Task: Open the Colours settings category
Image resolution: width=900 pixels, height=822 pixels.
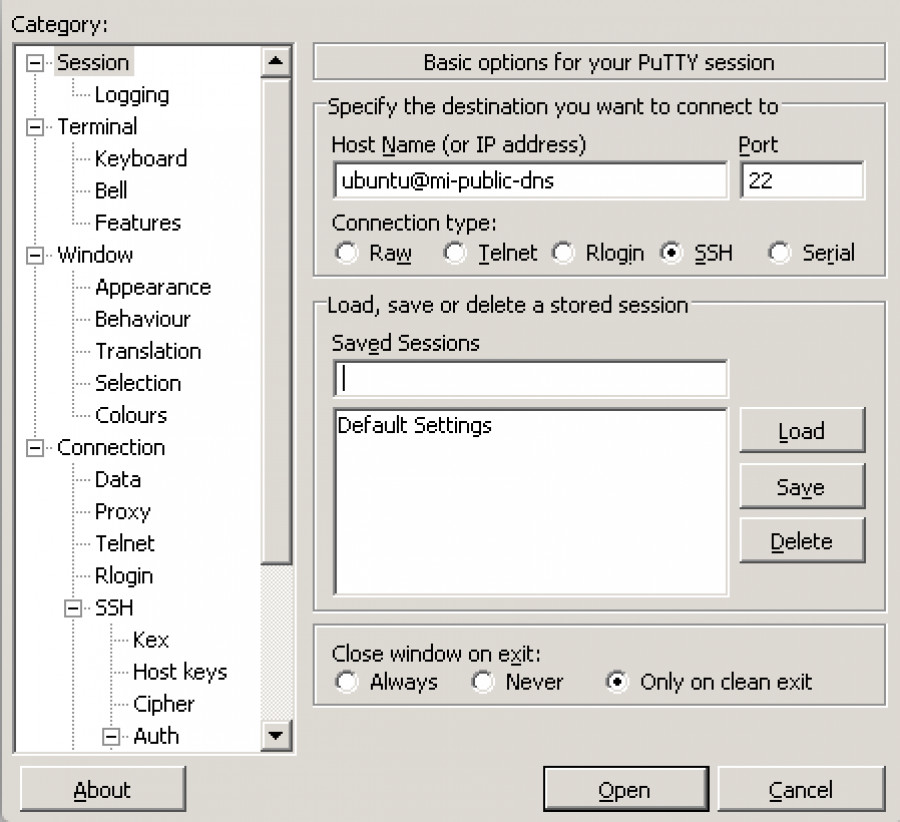Action: coord(131,415)
